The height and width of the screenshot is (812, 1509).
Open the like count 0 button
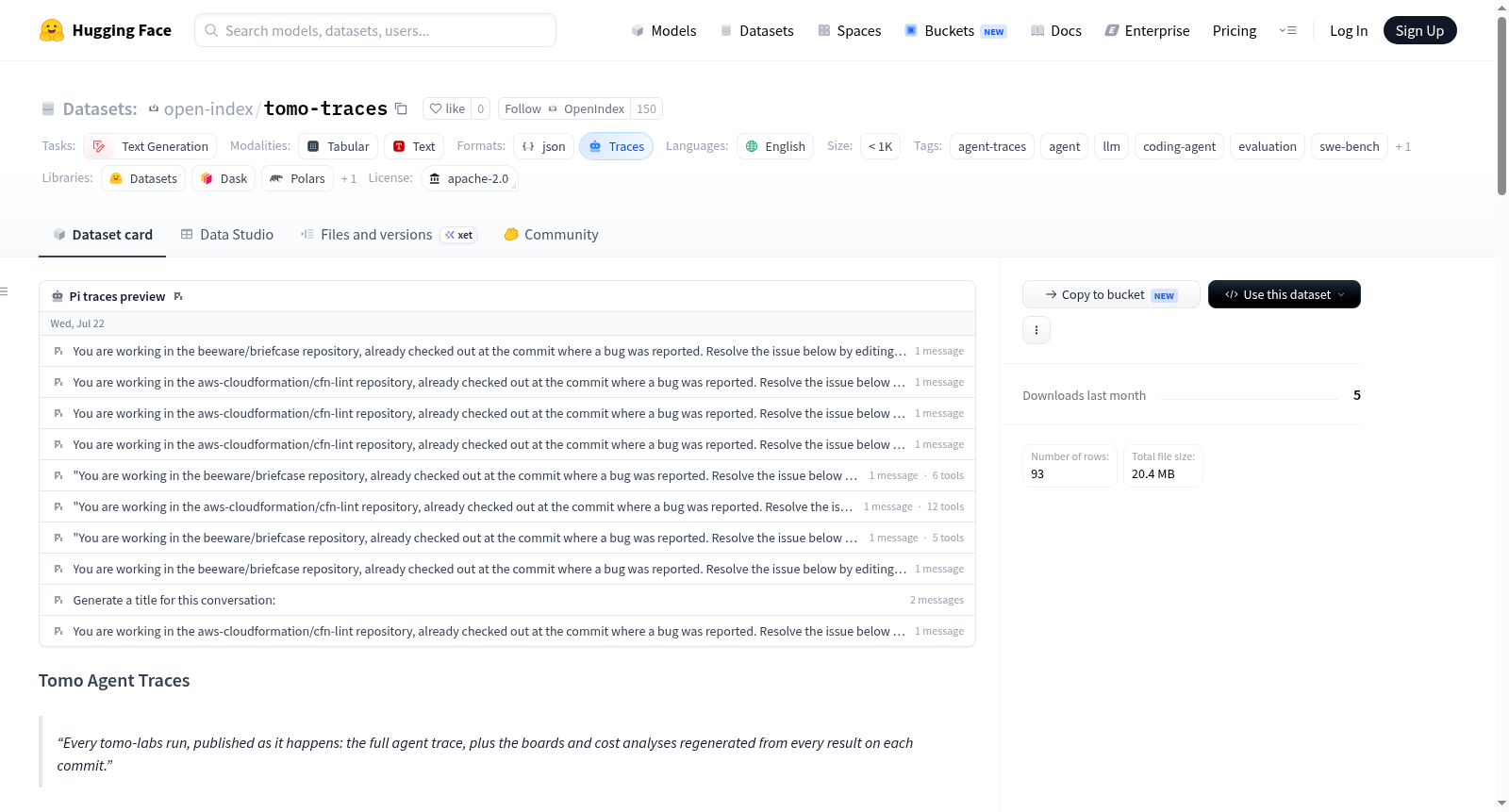(481, 108)
